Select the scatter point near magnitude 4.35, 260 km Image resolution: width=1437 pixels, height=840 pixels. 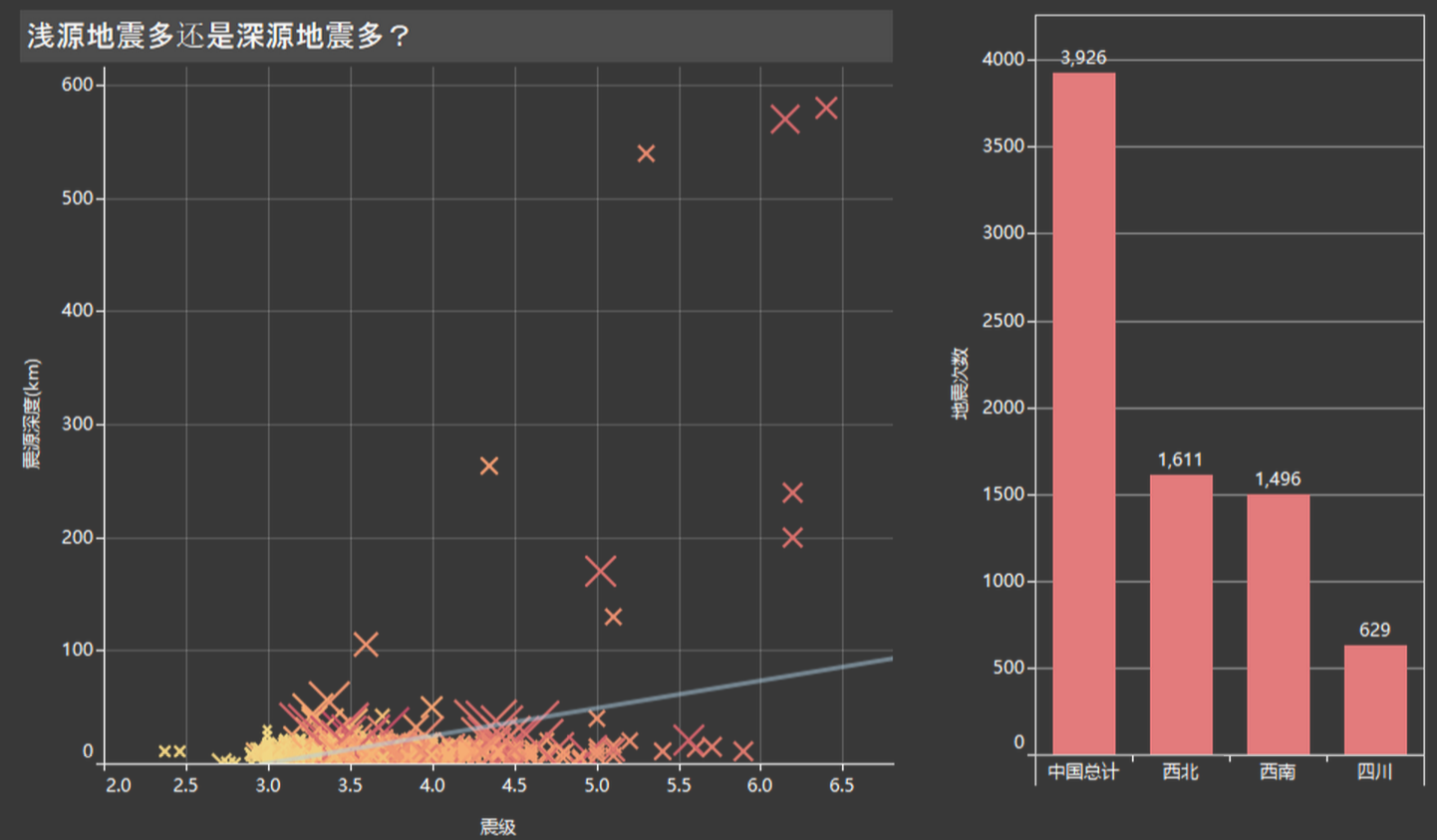pos(489,466)
